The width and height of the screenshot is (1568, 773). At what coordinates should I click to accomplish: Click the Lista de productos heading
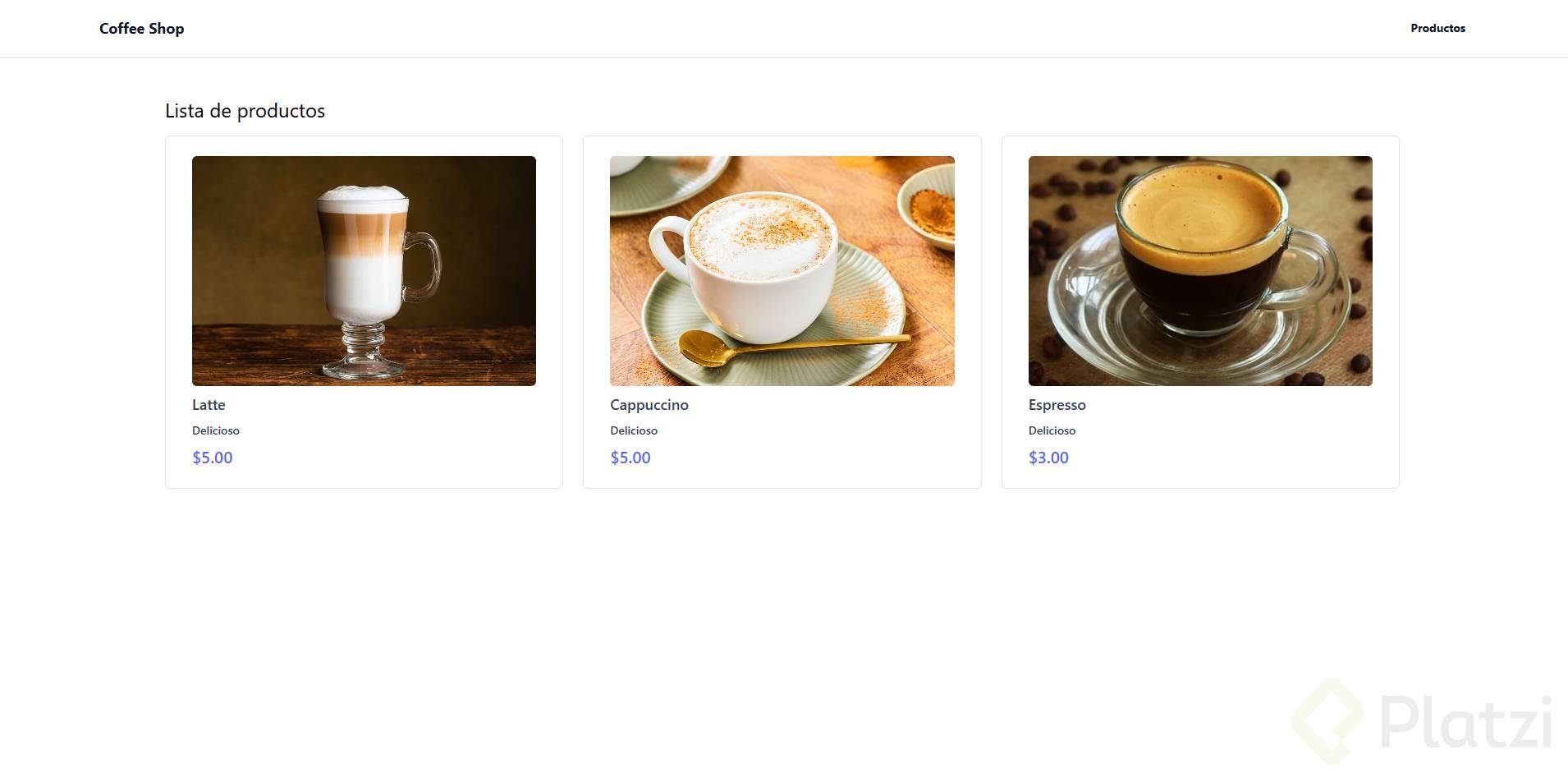click(x=245, y=111)
